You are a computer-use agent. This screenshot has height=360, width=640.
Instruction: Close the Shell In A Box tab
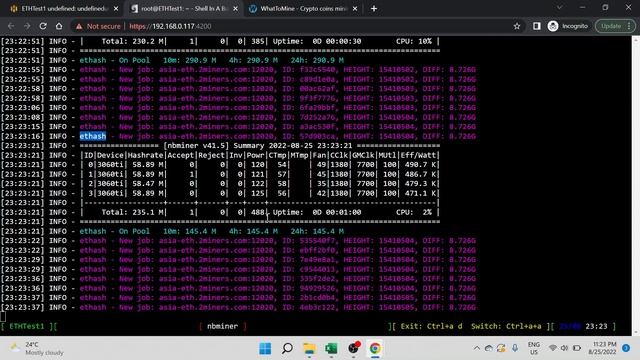(x=236, y=9)
